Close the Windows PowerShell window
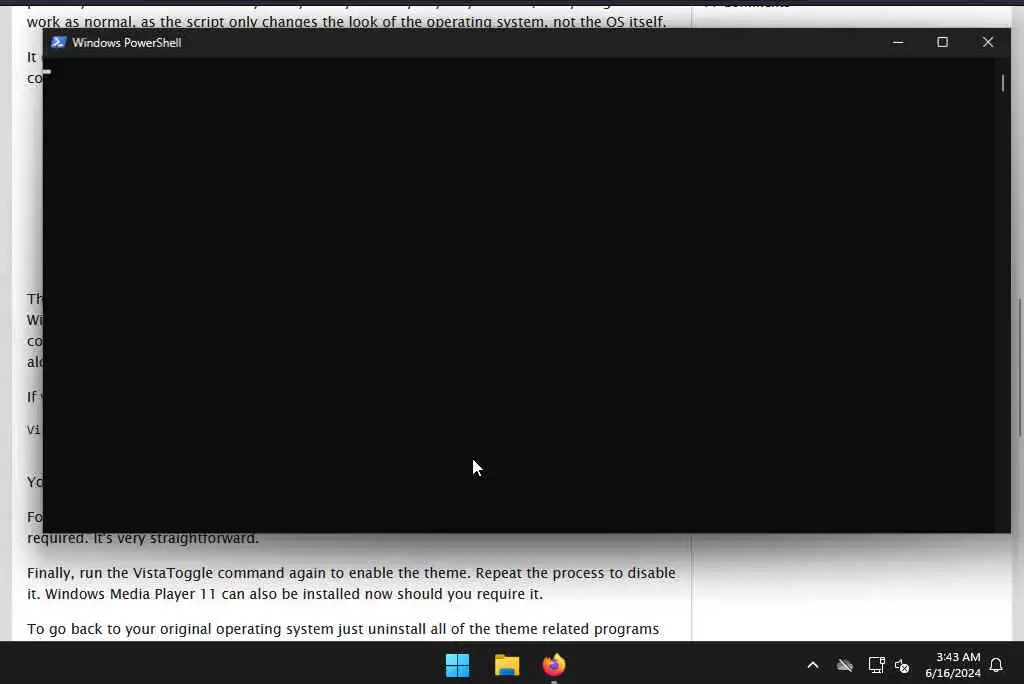 [987, 42]
